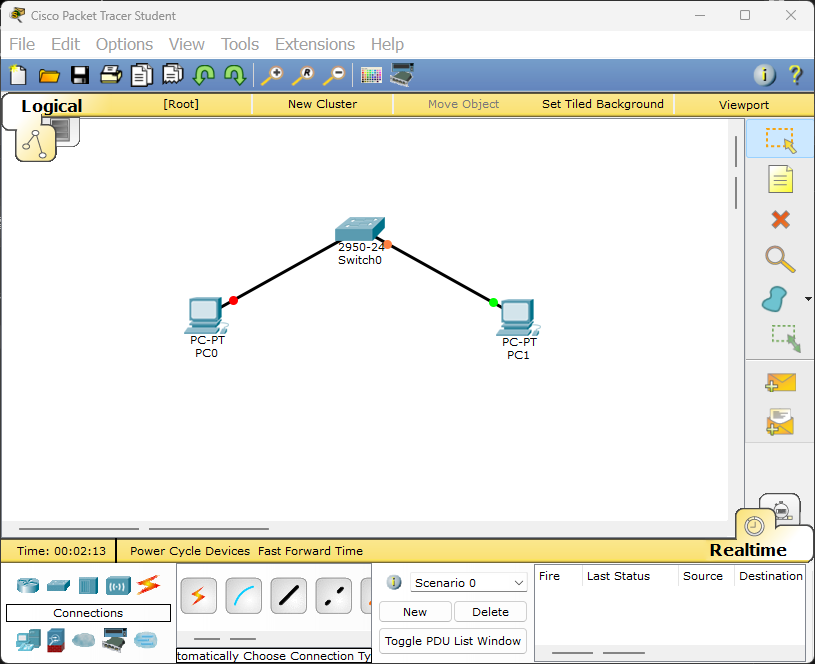The height and width of the screenshot is (664, 815).
Task: Choose automatic connection type lightning
Action: (x=199, y=595)
